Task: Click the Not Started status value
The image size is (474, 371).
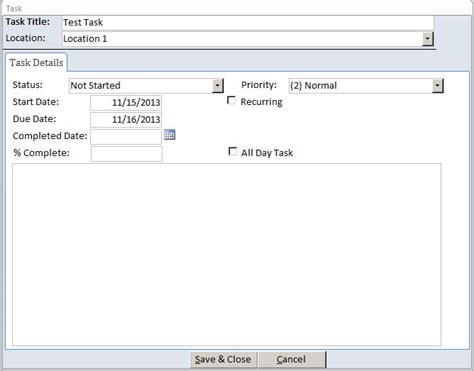Action: 95,86
